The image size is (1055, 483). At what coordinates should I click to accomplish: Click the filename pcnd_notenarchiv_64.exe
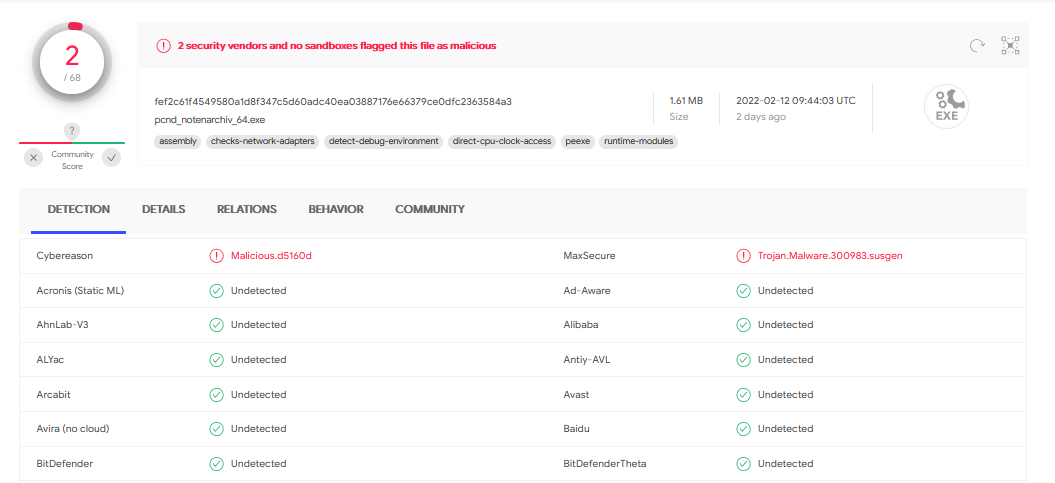tap(209, 120)
